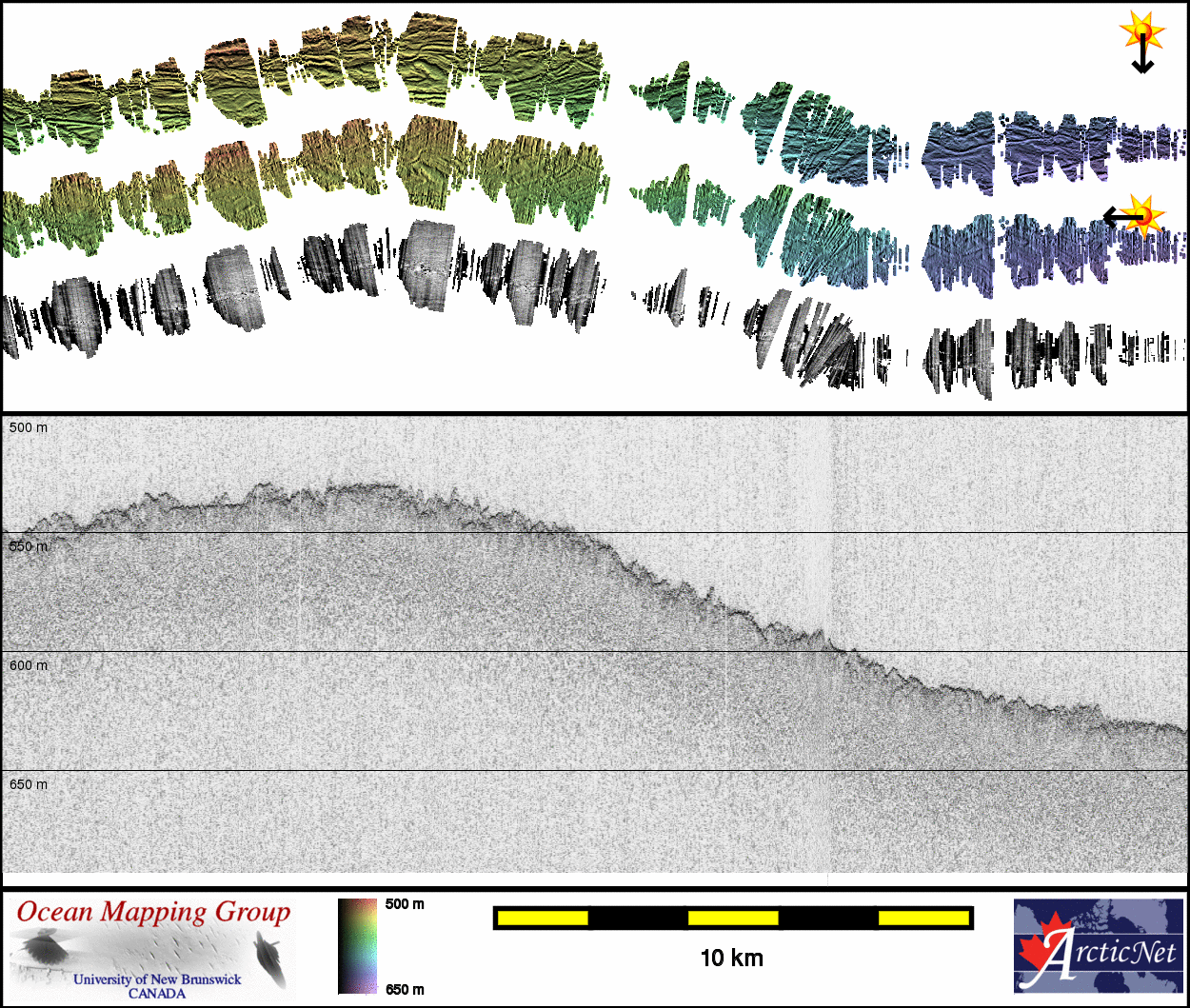Click the 10 km scale bar label
The width and height of the screenshot is (1190, 1008).
[x=731, y=958]
